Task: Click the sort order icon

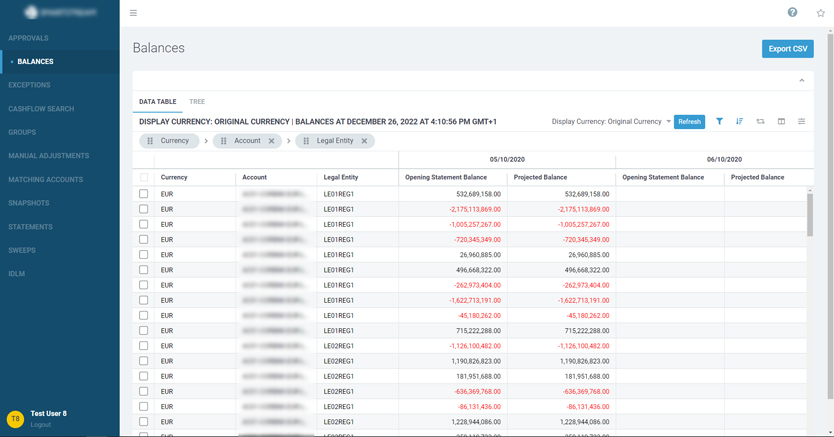Action: (740, 122)
